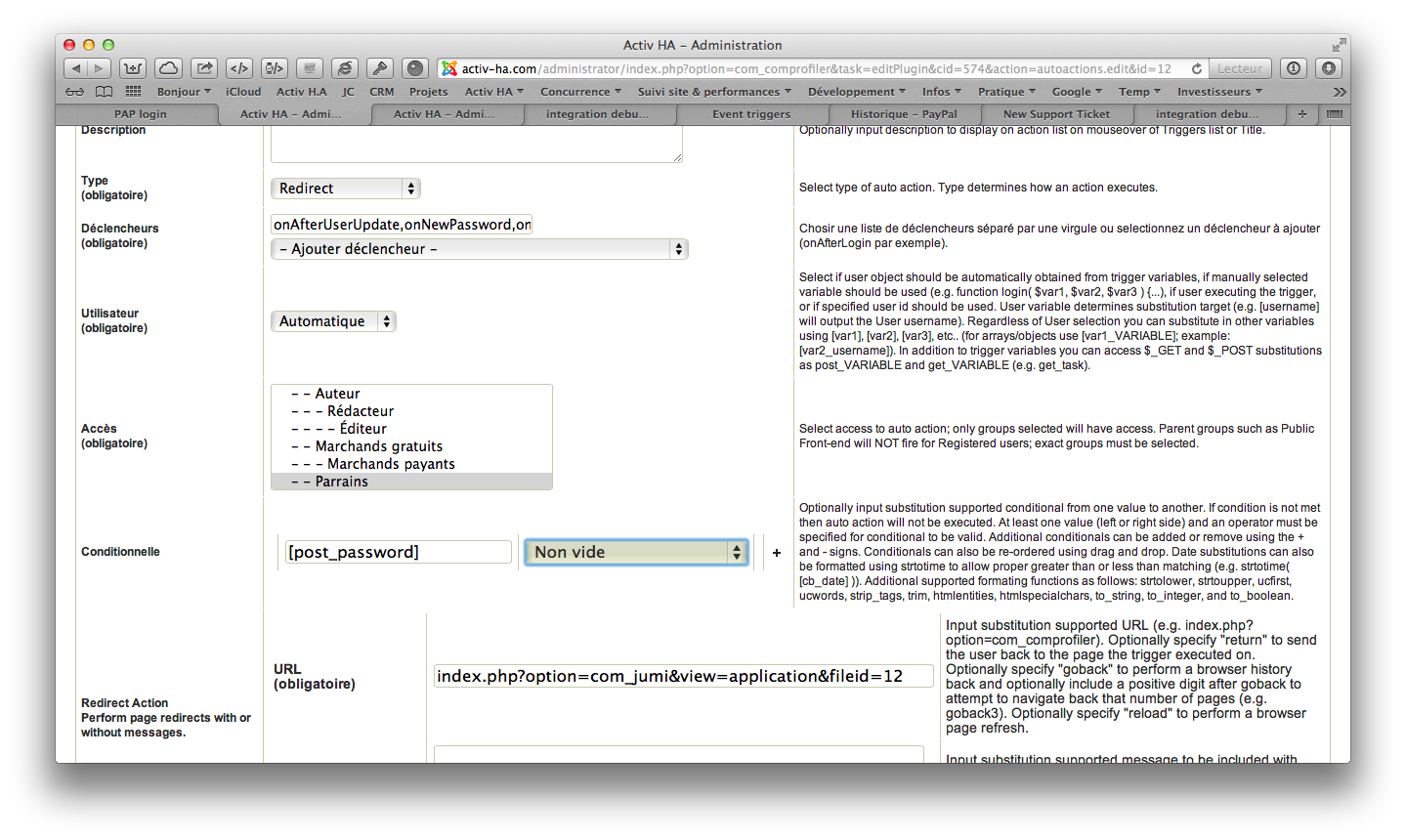Expand the Concurrence bookmarks folder

pos(580,92)
